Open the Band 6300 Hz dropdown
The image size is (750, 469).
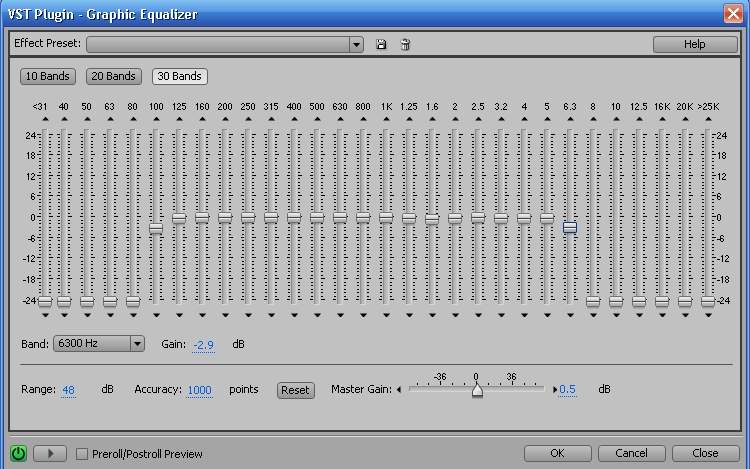point(137,344)
